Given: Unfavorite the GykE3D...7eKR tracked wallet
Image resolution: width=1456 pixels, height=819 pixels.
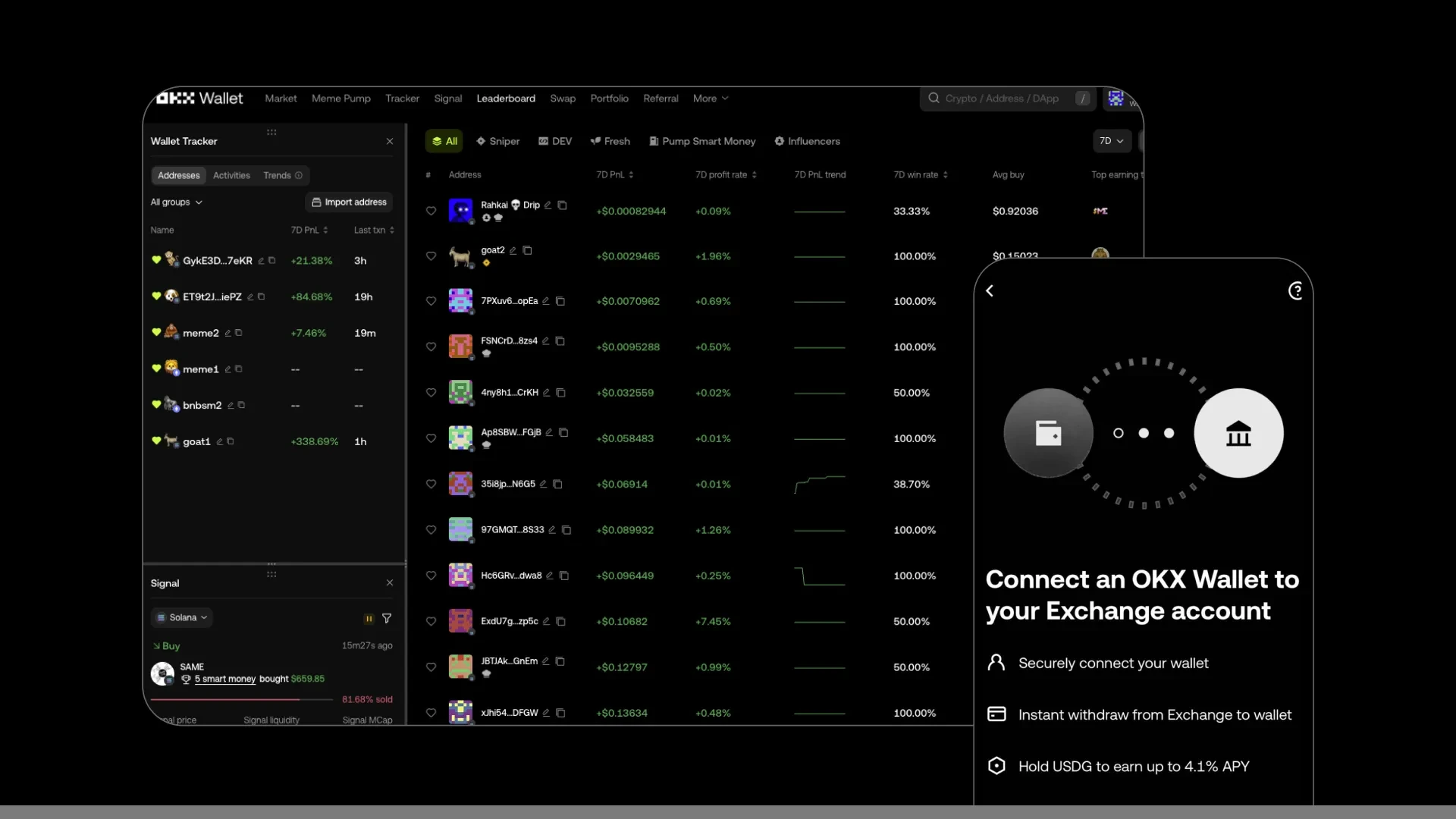Looking at the screenshot, I should 156,260.
